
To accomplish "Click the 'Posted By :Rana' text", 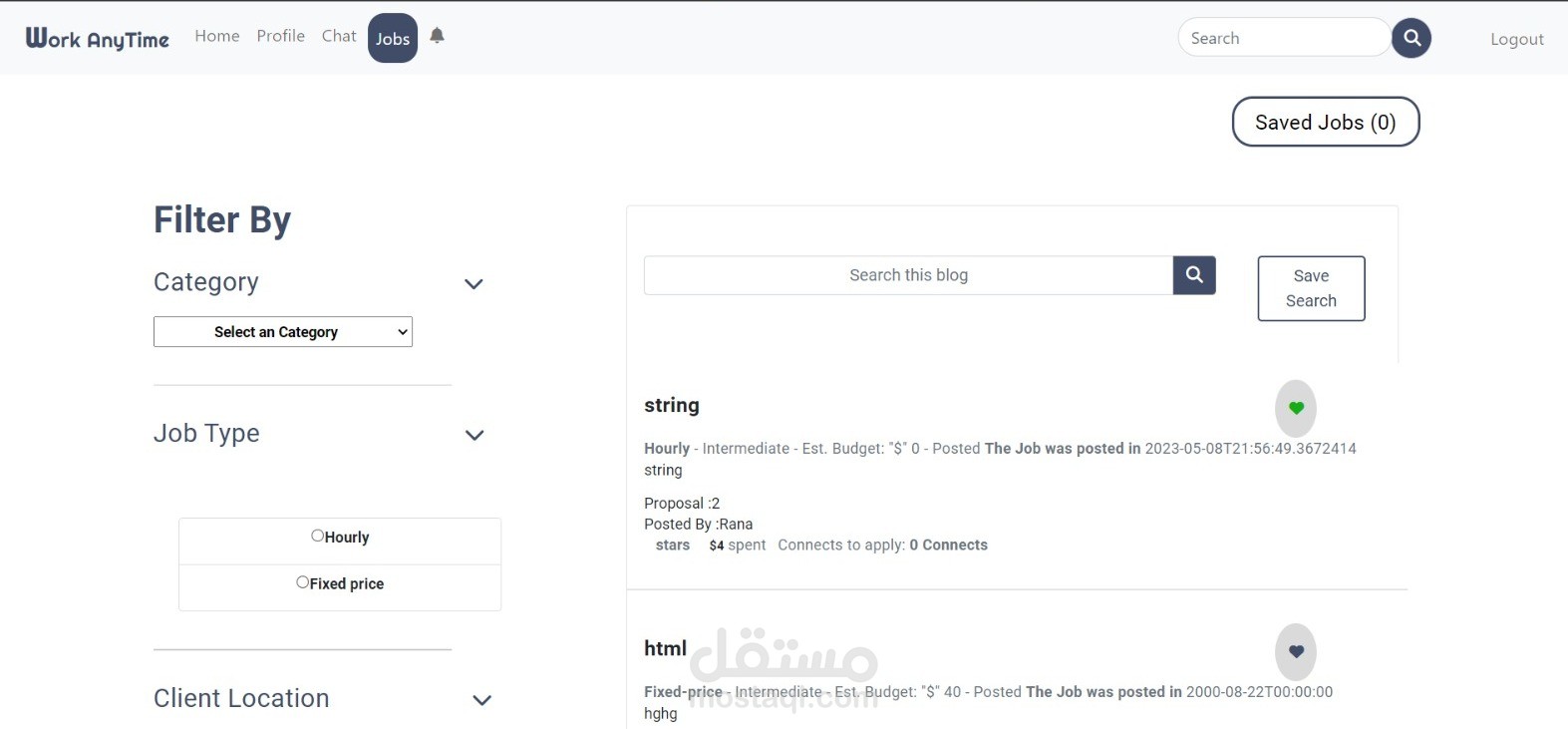I will pos(699,524).
